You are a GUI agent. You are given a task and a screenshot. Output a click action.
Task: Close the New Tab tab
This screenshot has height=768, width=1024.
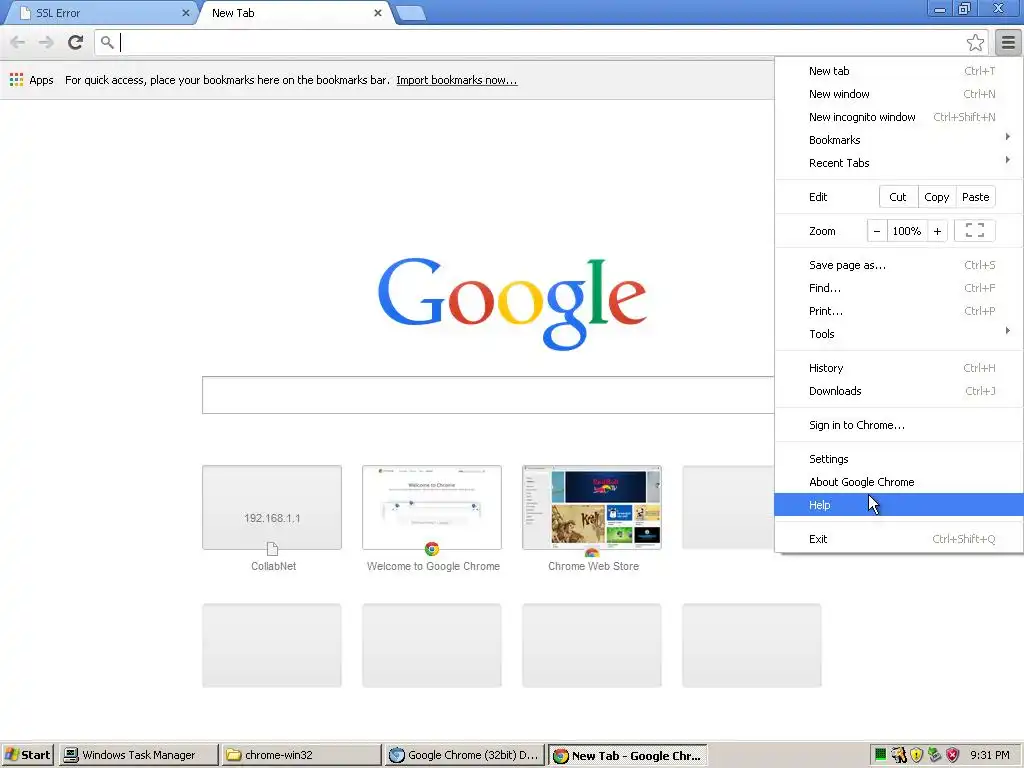pyautogui.click(x=377, y=13)
